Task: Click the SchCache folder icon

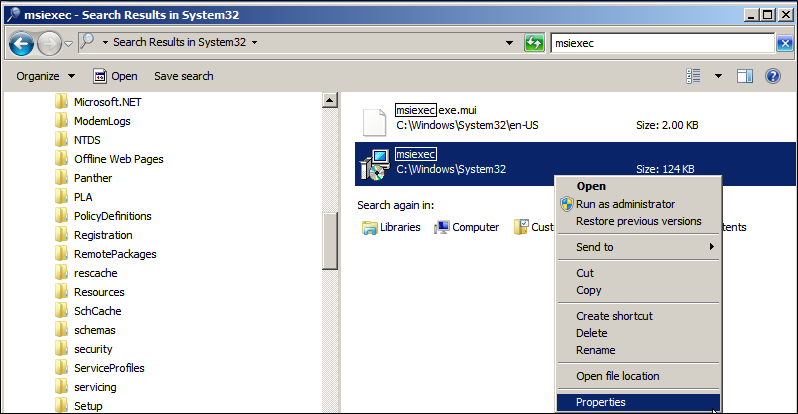Action: [61, 311]
